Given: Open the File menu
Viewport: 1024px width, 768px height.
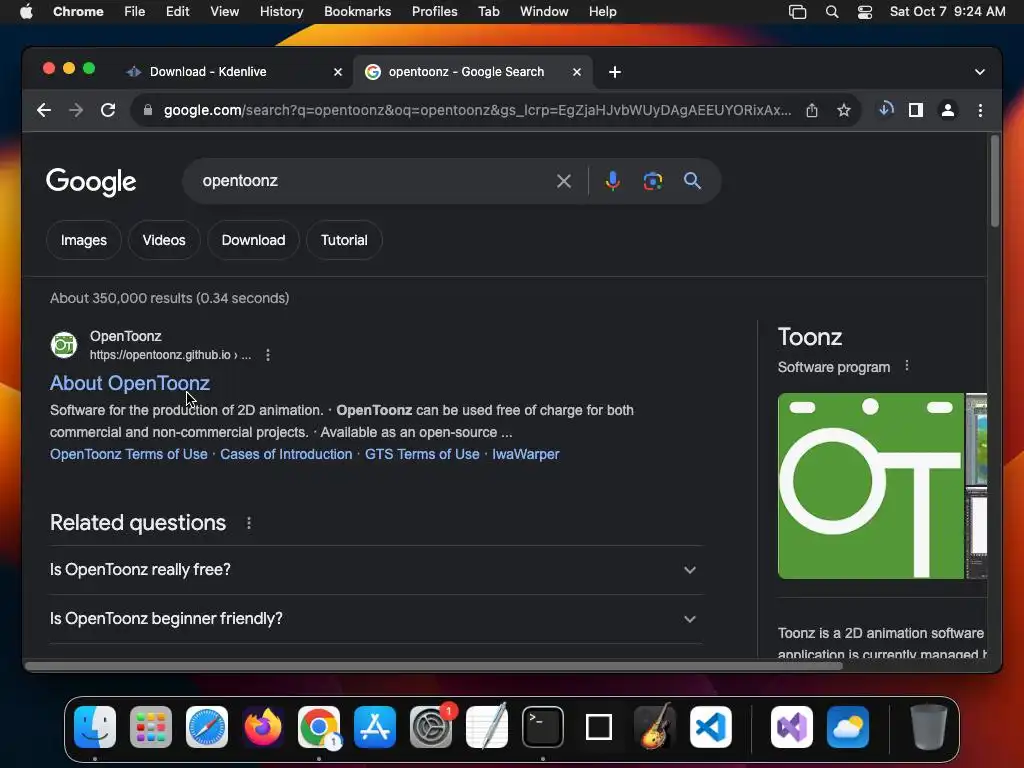Looking at the screenshot, I should pyautogui.click(x=135, y=12).
